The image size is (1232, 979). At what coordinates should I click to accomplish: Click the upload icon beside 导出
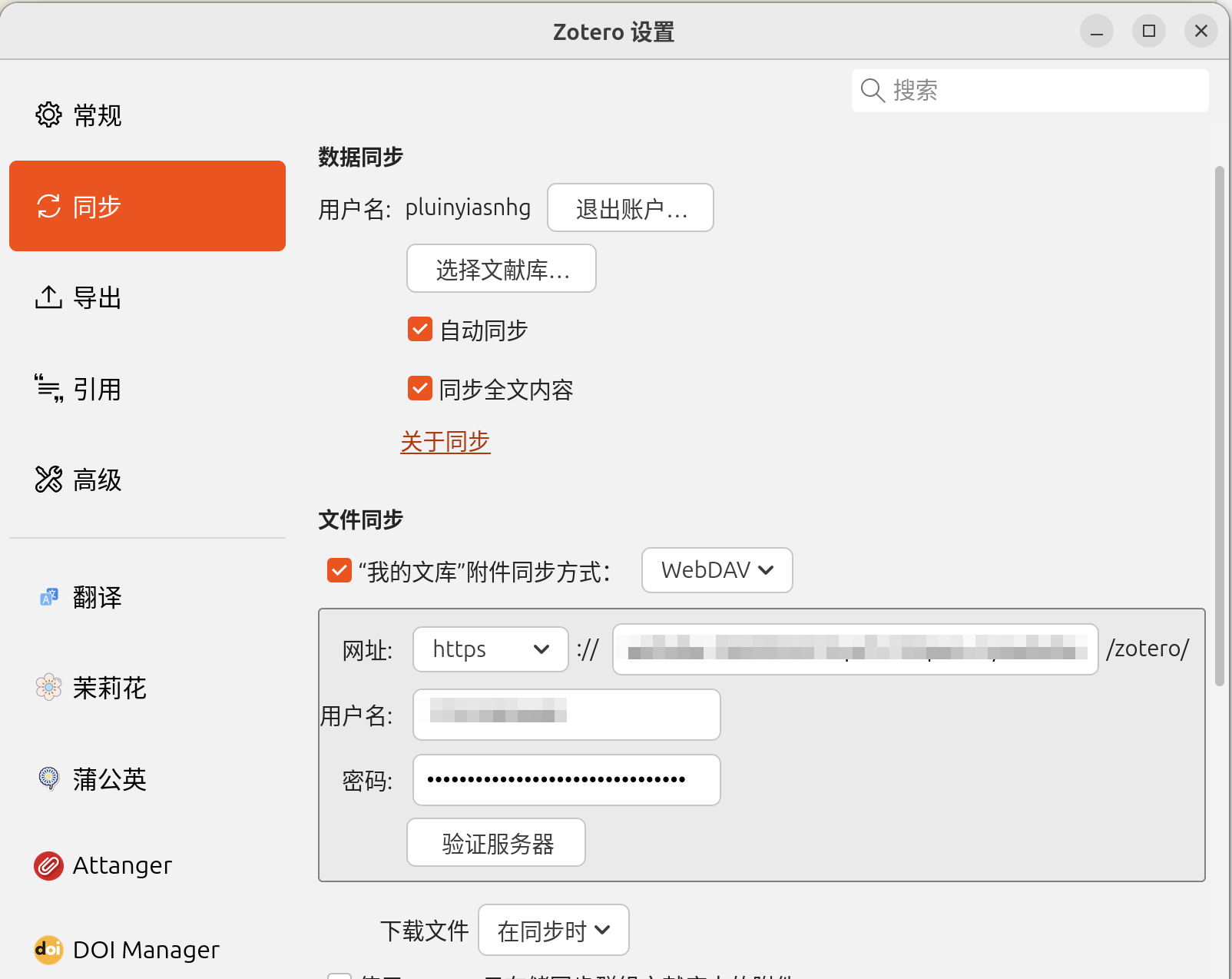48,297
